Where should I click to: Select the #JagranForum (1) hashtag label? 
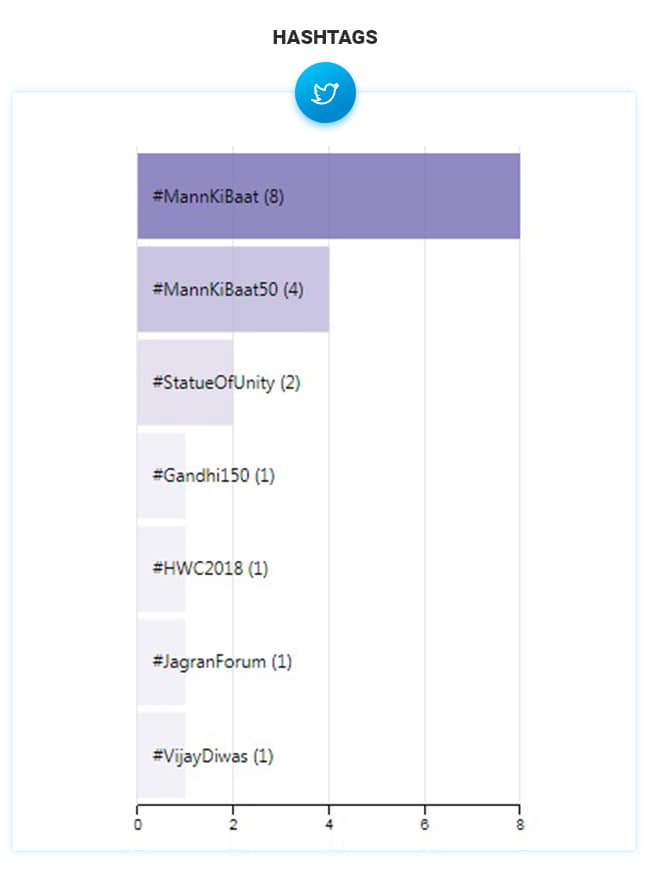point(222,662)
